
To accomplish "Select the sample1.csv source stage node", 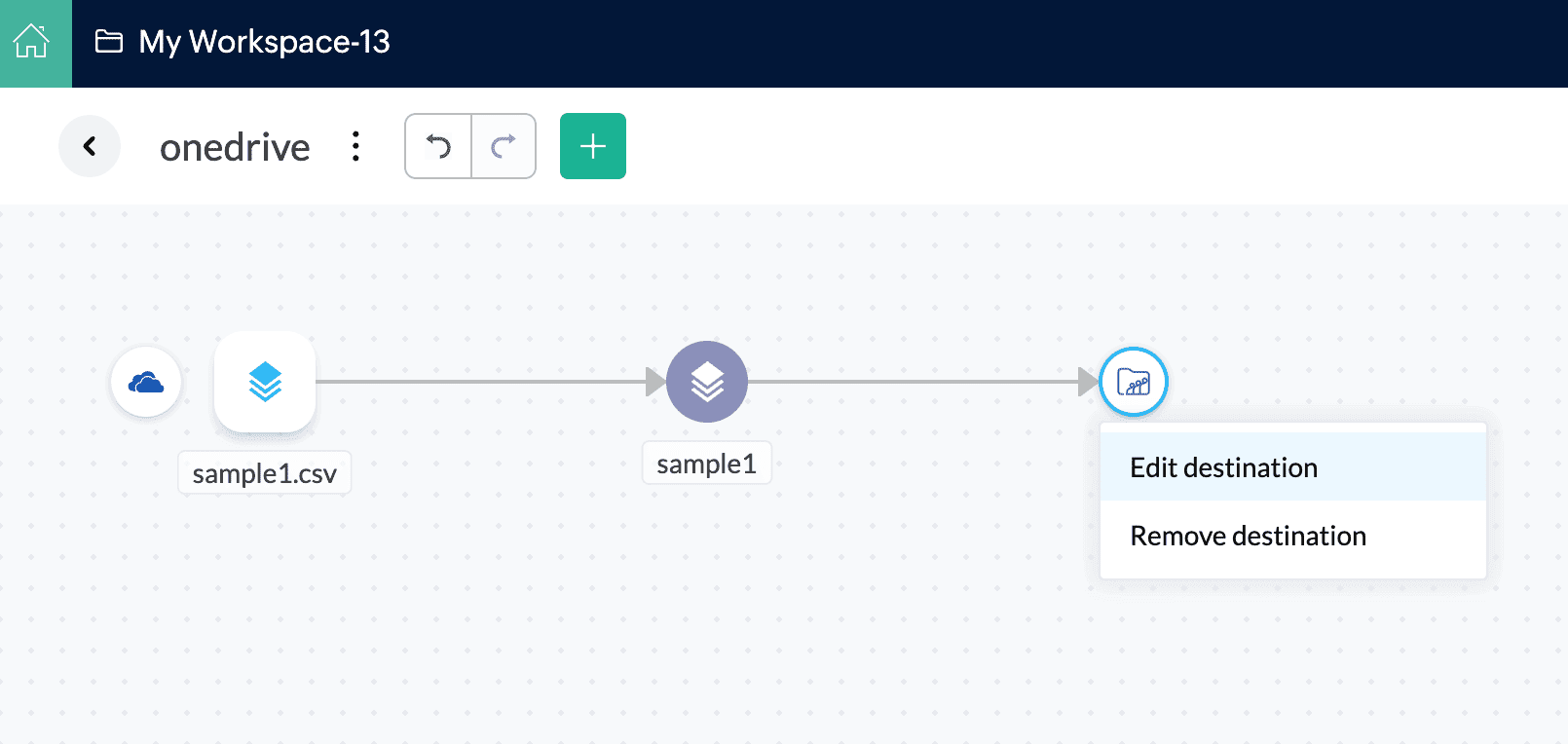I will coord(265,382).
